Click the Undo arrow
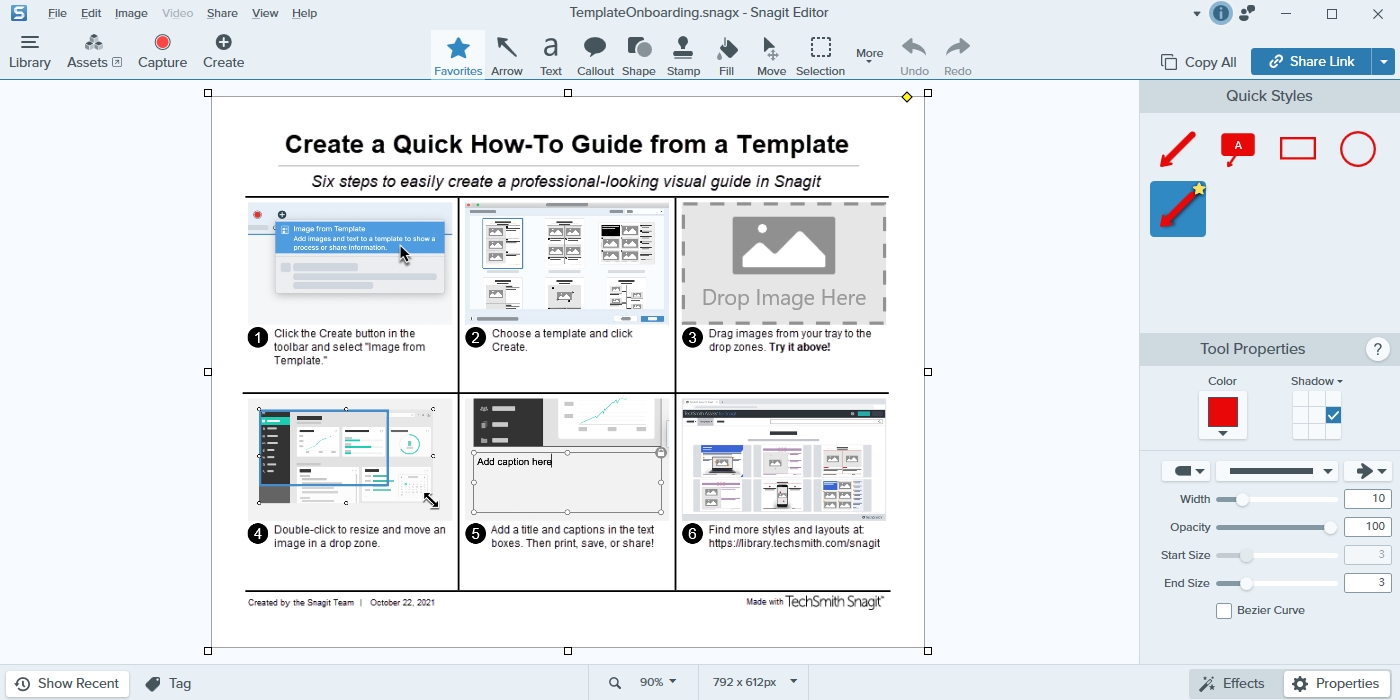The width and height of the screenshot is (1400, 700). click(914, 56)
